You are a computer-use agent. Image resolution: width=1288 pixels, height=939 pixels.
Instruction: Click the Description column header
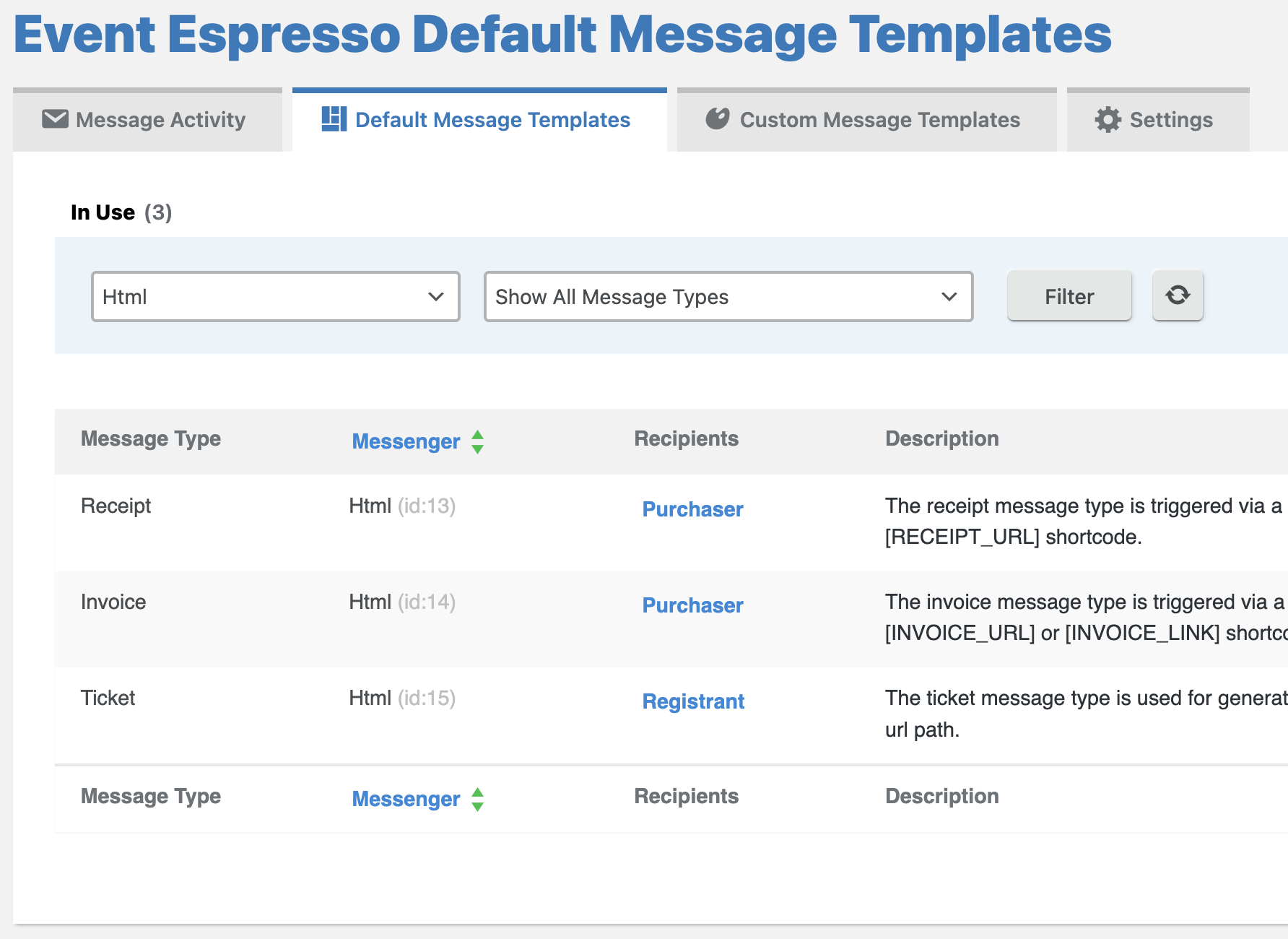[x=942, y=438]
